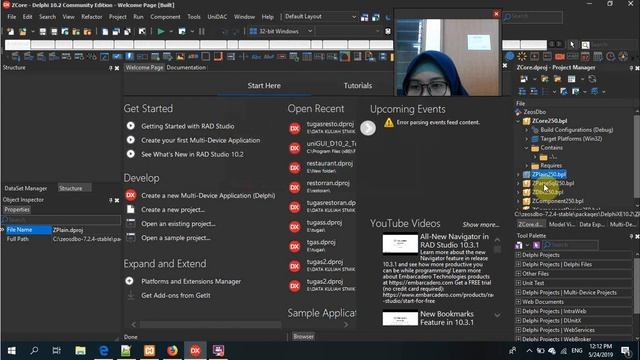Image resolution: width=640 pixels, height=360 pixels.
Task: Click the purple pointer icon in Tool Palette
Action: (536, 245)
